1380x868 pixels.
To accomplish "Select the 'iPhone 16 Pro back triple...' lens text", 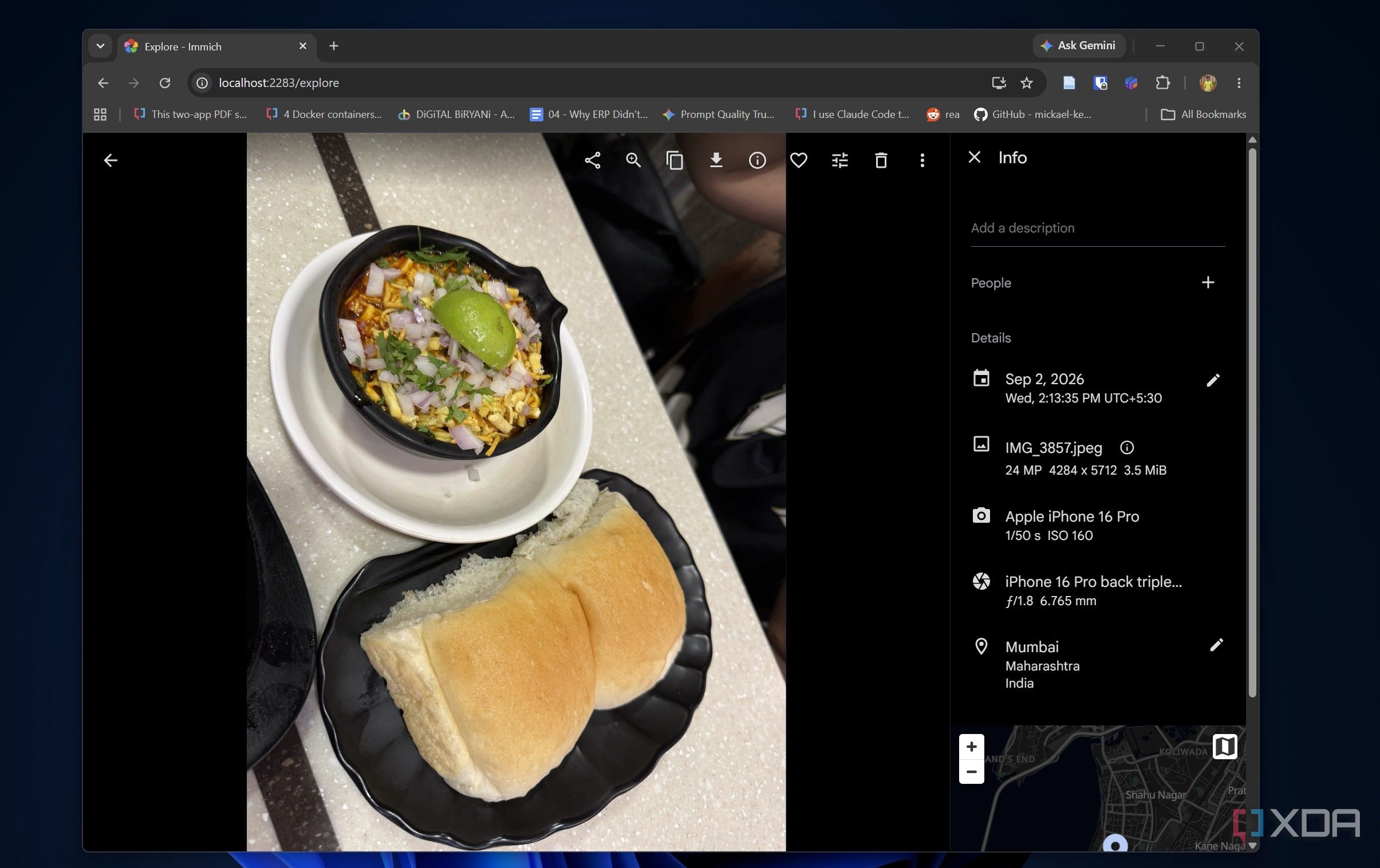I will tap(1093, 582).
